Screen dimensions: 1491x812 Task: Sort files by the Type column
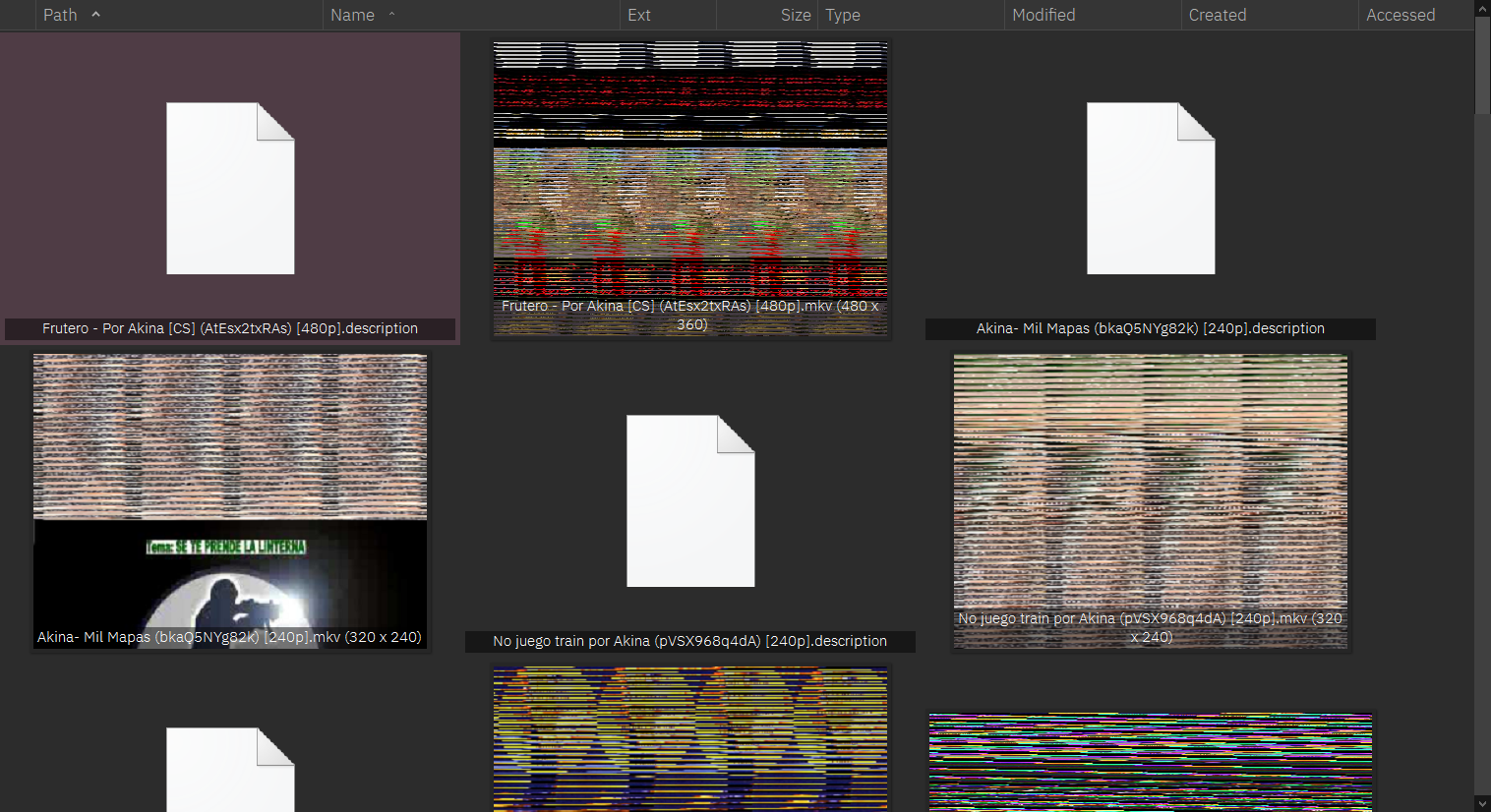pyautogui.click(x=843, y=15)
